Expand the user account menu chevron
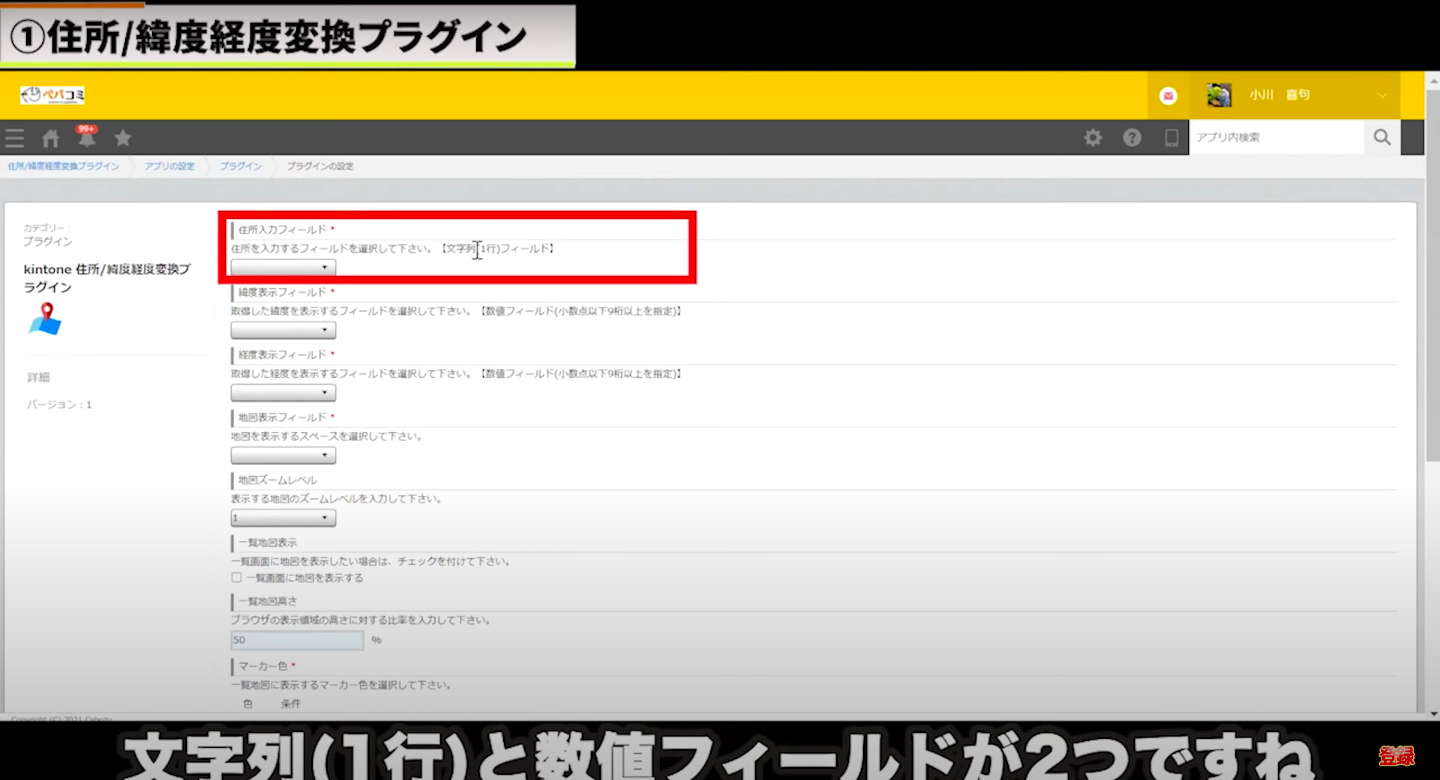 tap(1382, 96)
